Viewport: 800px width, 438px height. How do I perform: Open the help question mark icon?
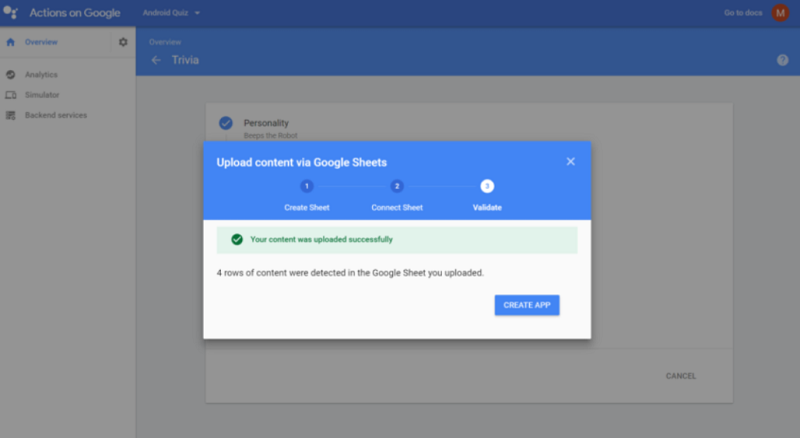pos(783,60)
